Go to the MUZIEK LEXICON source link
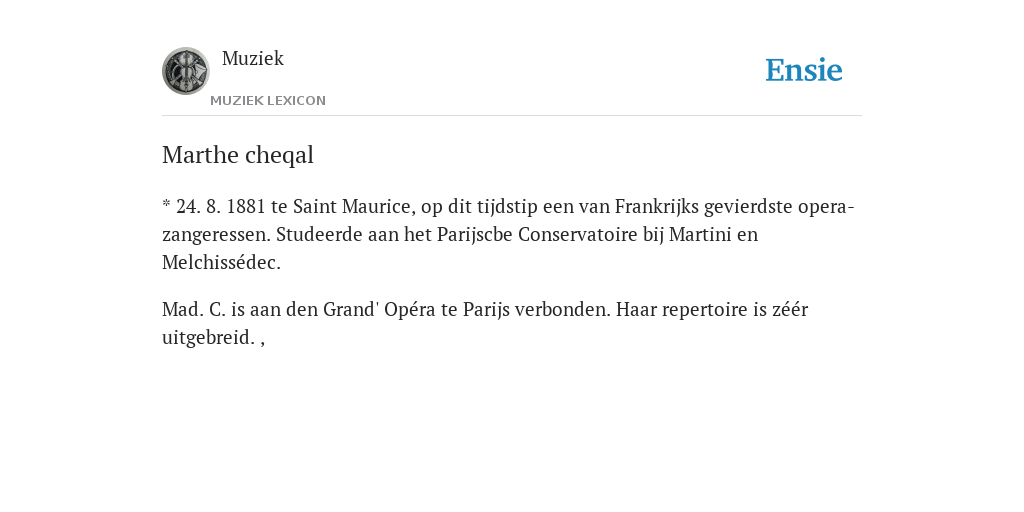This screenshot has width=1024, height=512. coord(268,101)
